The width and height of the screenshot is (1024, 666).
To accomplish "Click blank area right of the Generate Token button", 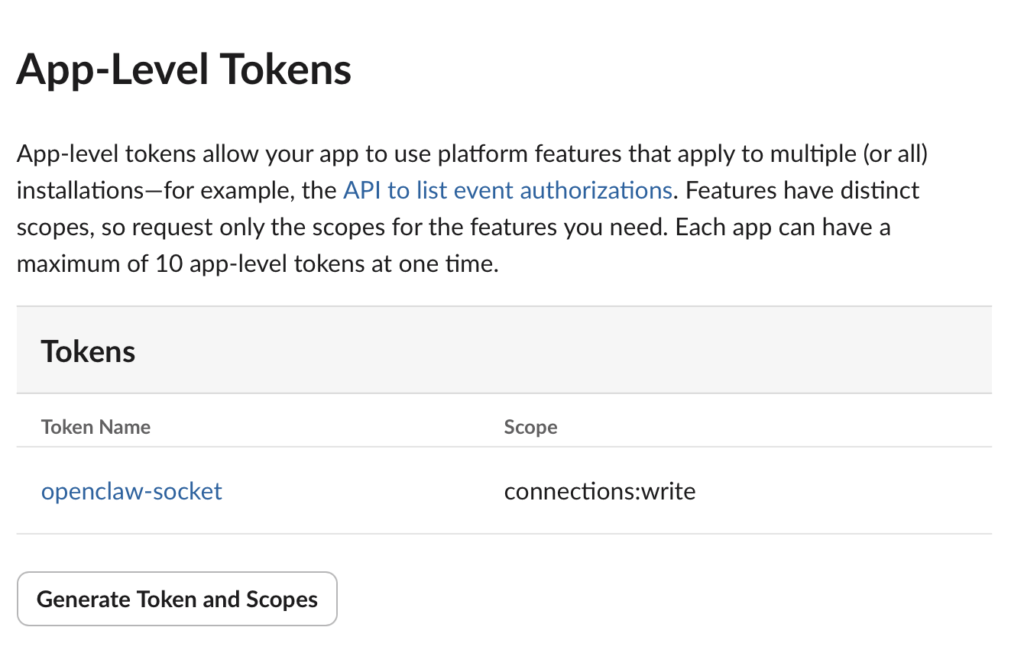I will pyautogui.click(x=650, y=599).
